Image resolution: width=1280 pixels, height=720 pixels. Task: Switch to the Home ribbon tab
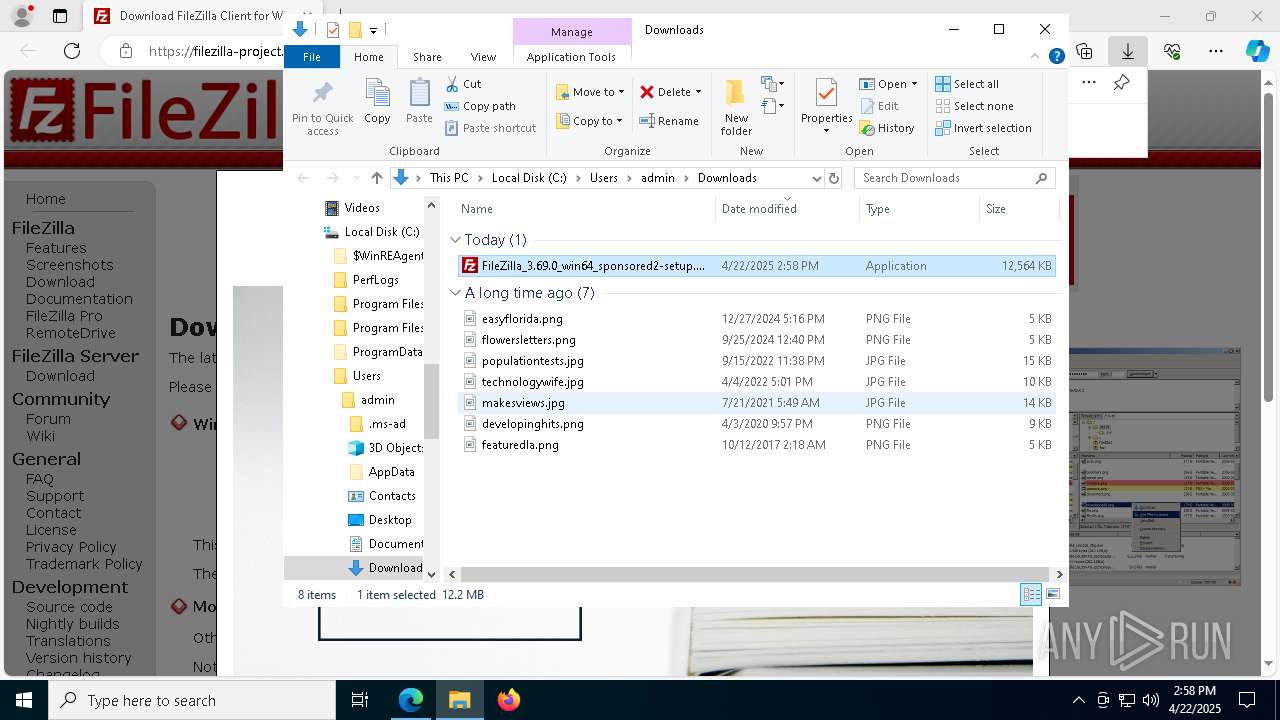(x=368, y=57)
